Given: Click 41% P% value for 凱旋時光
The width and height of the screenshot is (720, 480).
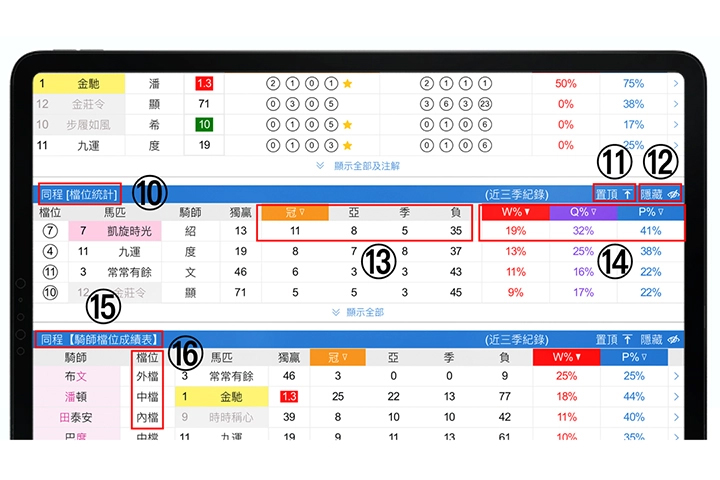Looking at the screenshot, I should [651, 231].
